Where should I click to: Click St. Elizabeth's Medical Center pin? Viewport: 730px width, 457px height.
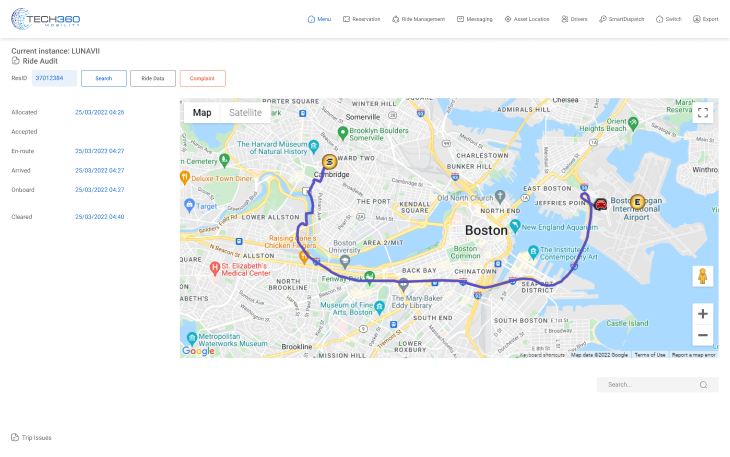click(215, 269)
